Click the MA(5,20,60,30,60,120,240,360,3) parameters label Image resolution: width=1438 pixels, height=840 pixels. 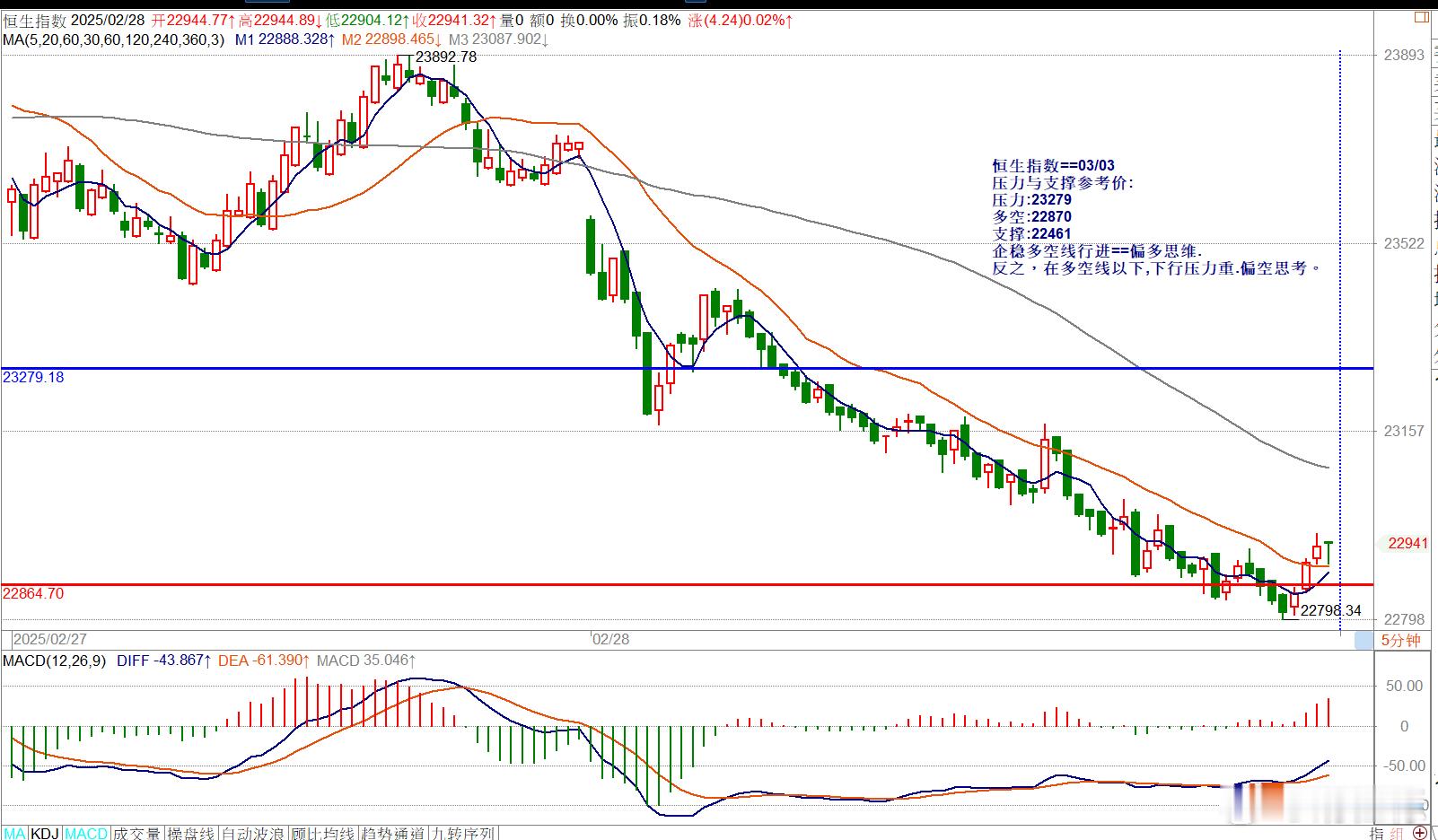click(114, 39)
